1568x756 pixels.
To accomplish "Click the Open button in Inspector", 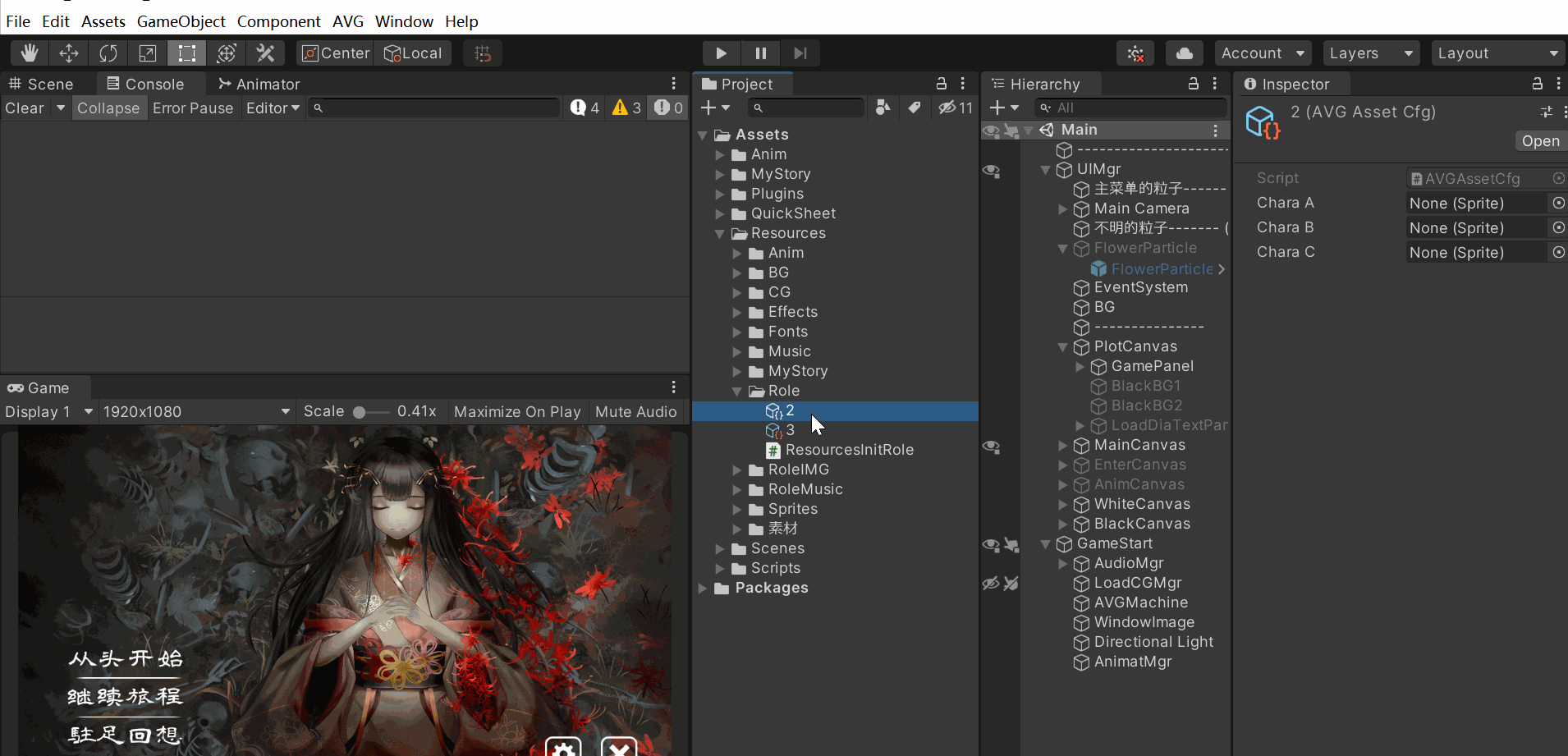I will 1540,141.
